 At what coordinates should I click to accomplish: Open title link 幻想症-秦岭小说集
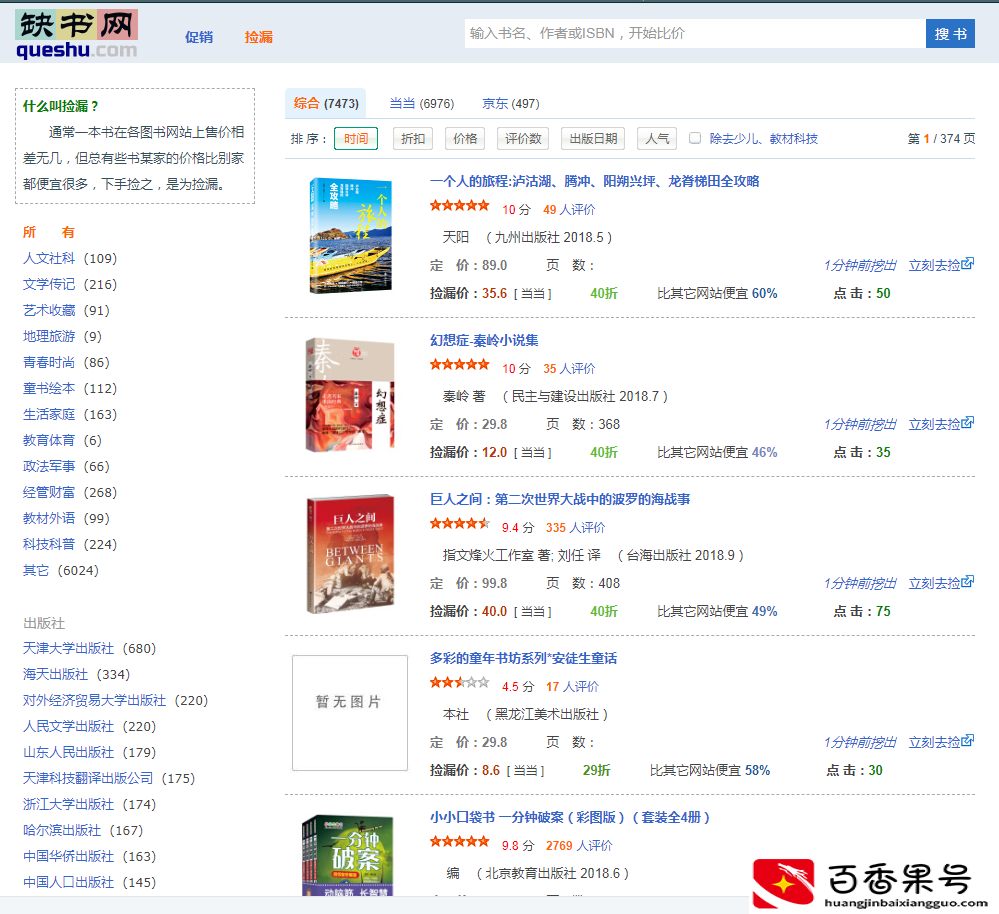pos(484,340)
